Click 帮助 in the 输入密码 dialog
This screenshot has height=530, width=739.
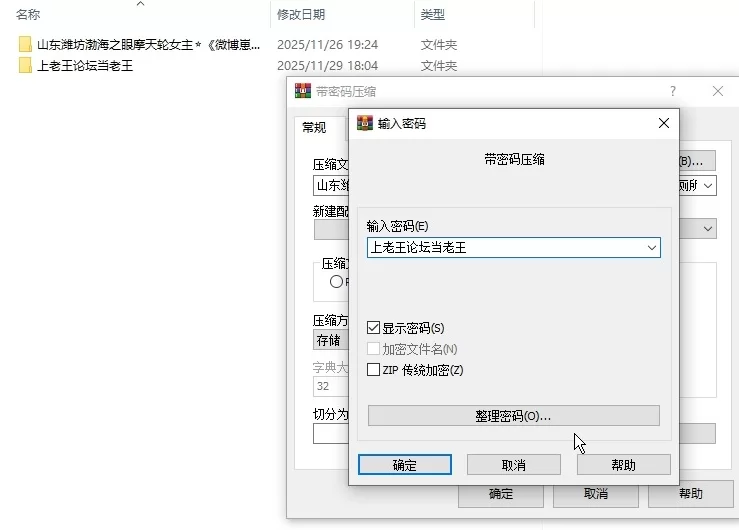pyautogui.click(x=624, y=465)
